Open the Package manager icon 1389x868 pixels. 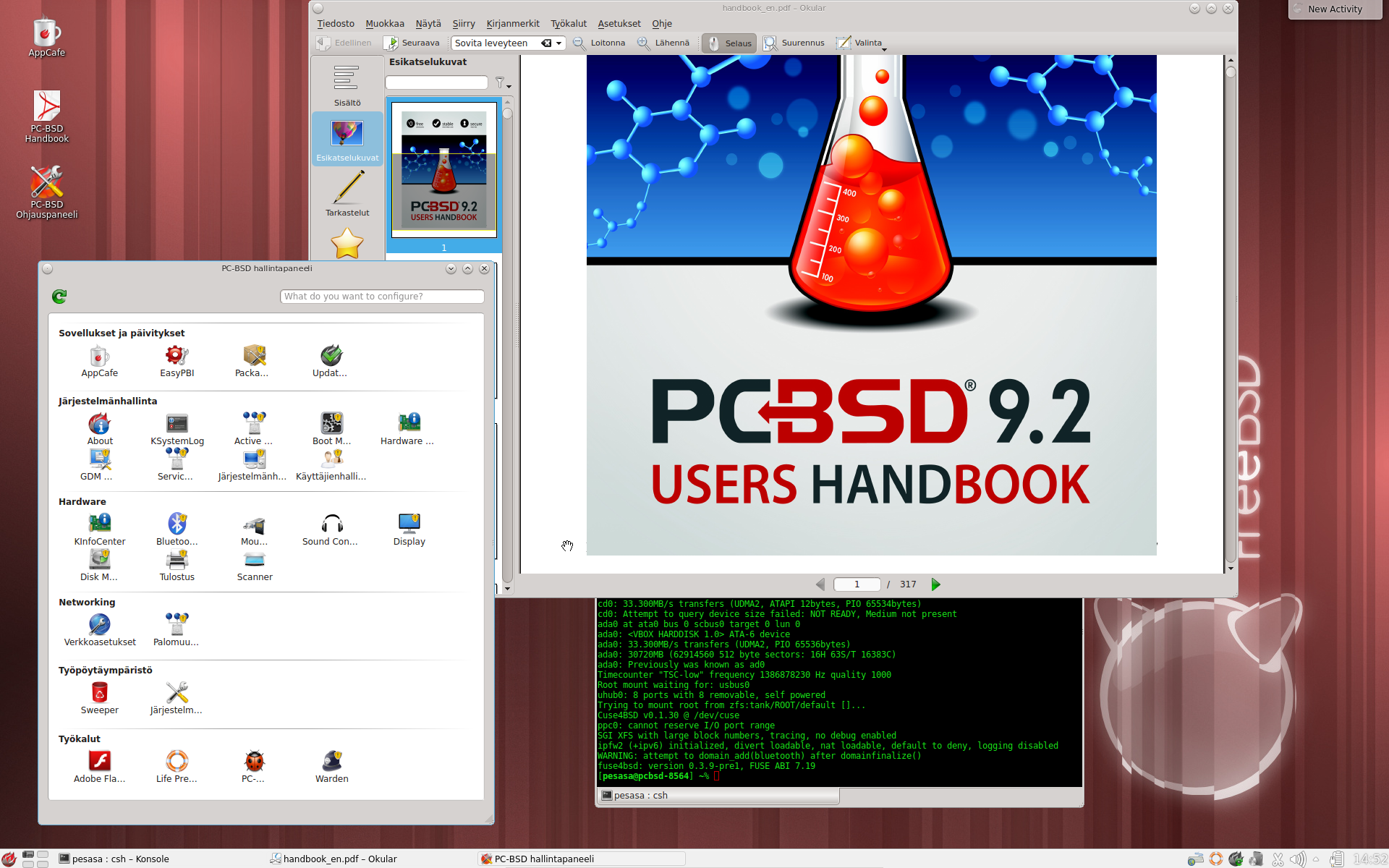[x=254, y=361]
